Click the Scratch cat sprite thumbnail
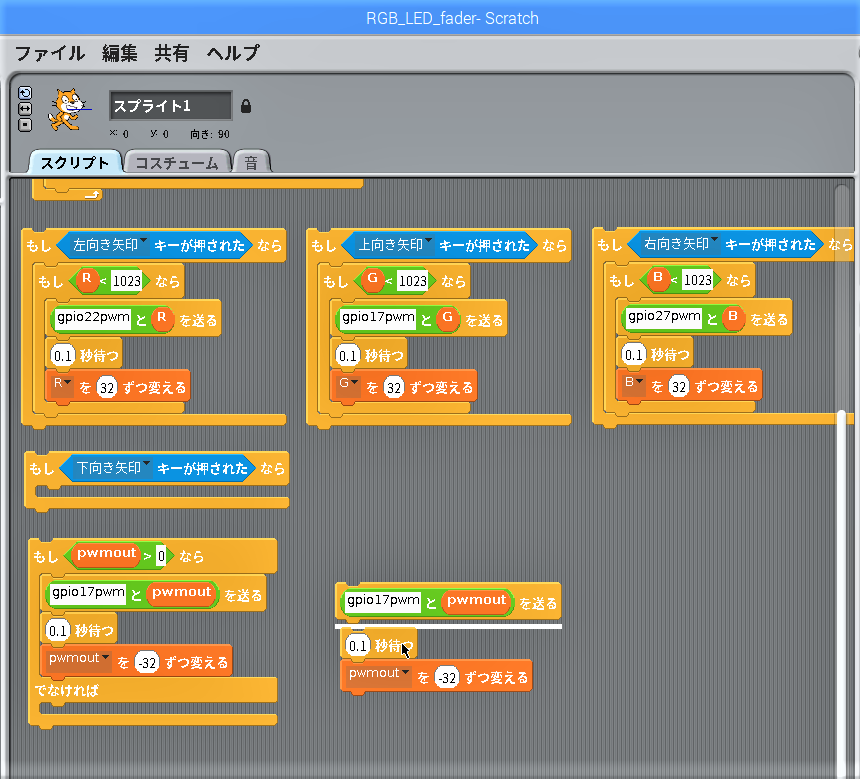The image size is (860, 779). pyautogui.click(x=67, y=110)
